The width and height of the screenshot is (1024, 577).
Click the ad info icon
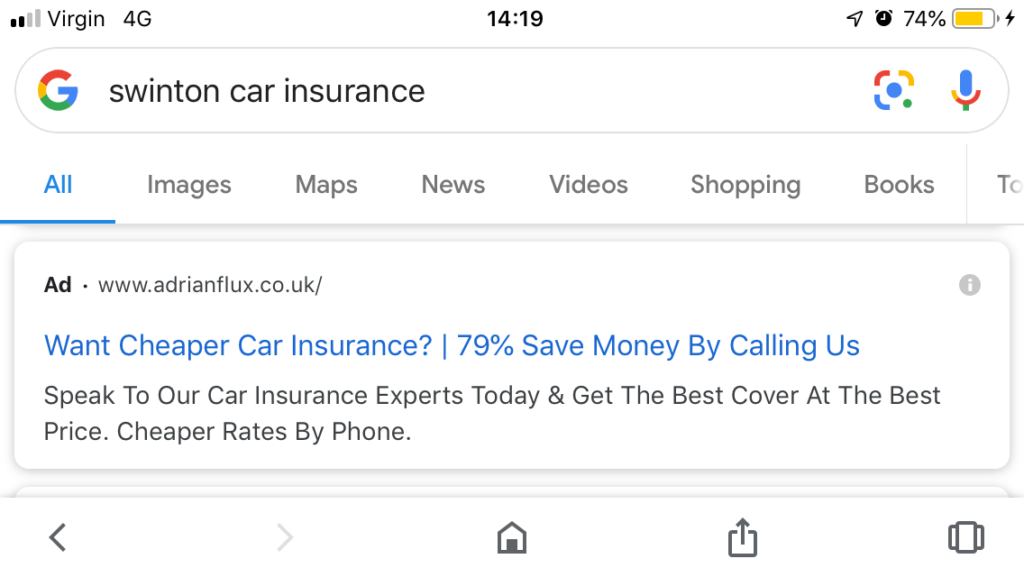(x=969, y=285)
